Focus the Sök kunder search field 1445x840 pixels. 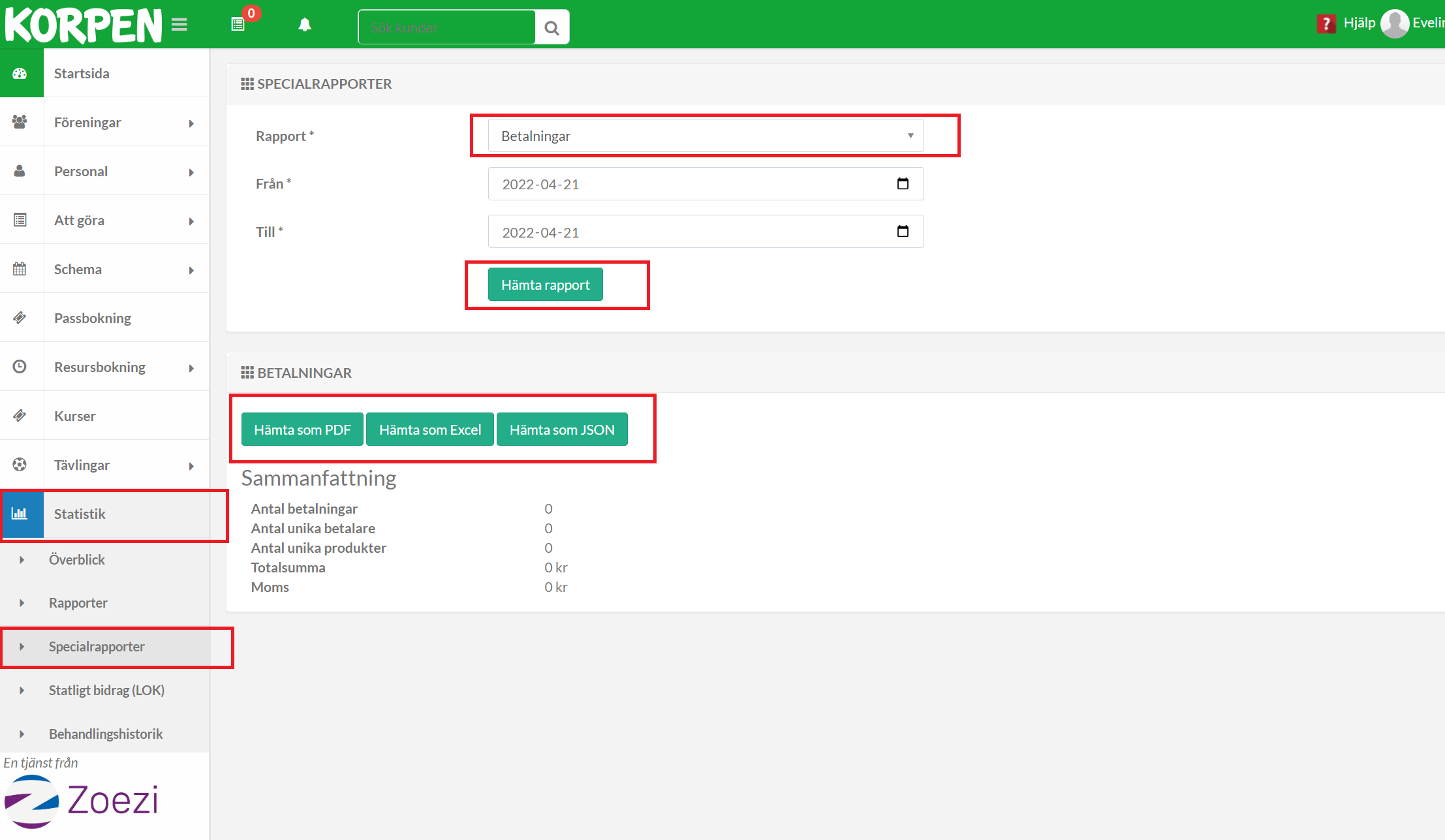[446, 27]
